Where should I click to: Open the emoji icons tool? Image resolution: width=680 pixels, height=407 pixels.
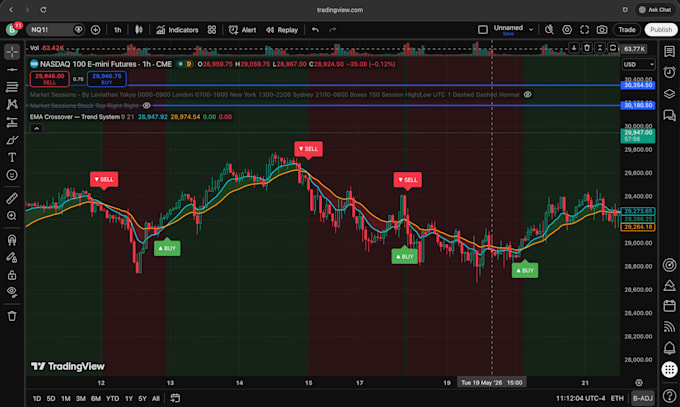[12, 175]
